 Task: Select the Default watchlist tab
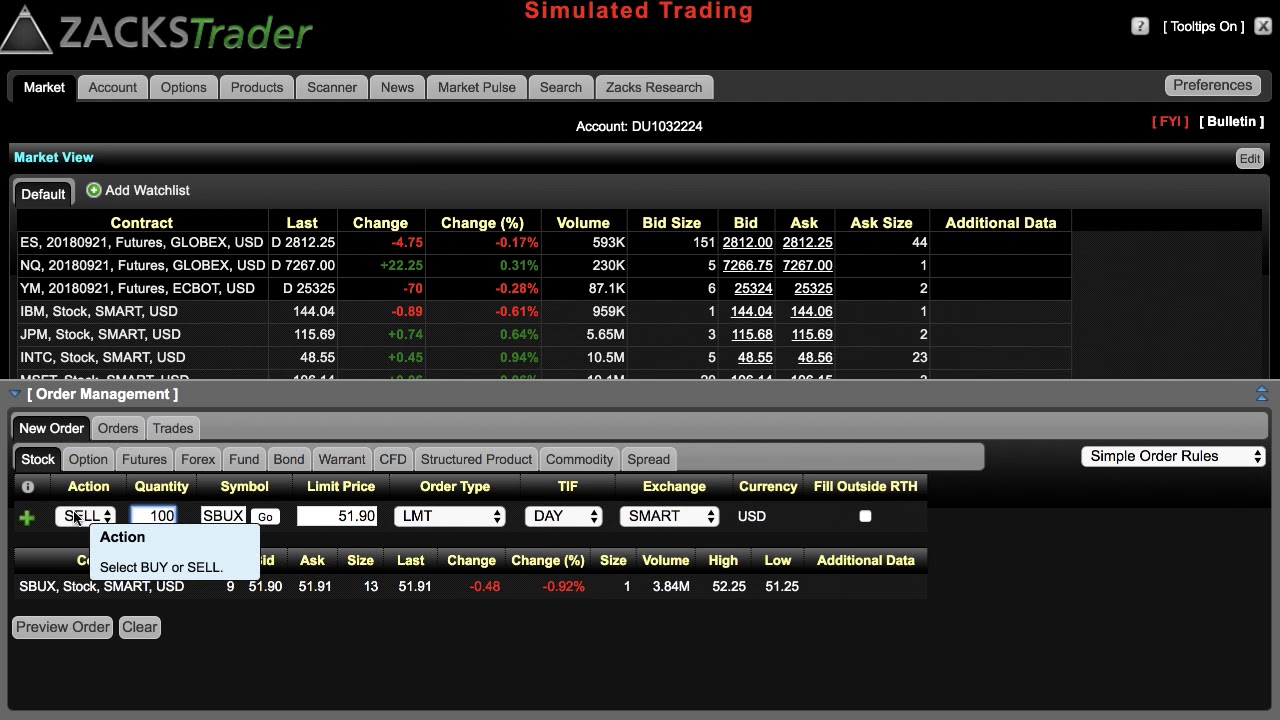coord(43,194)
